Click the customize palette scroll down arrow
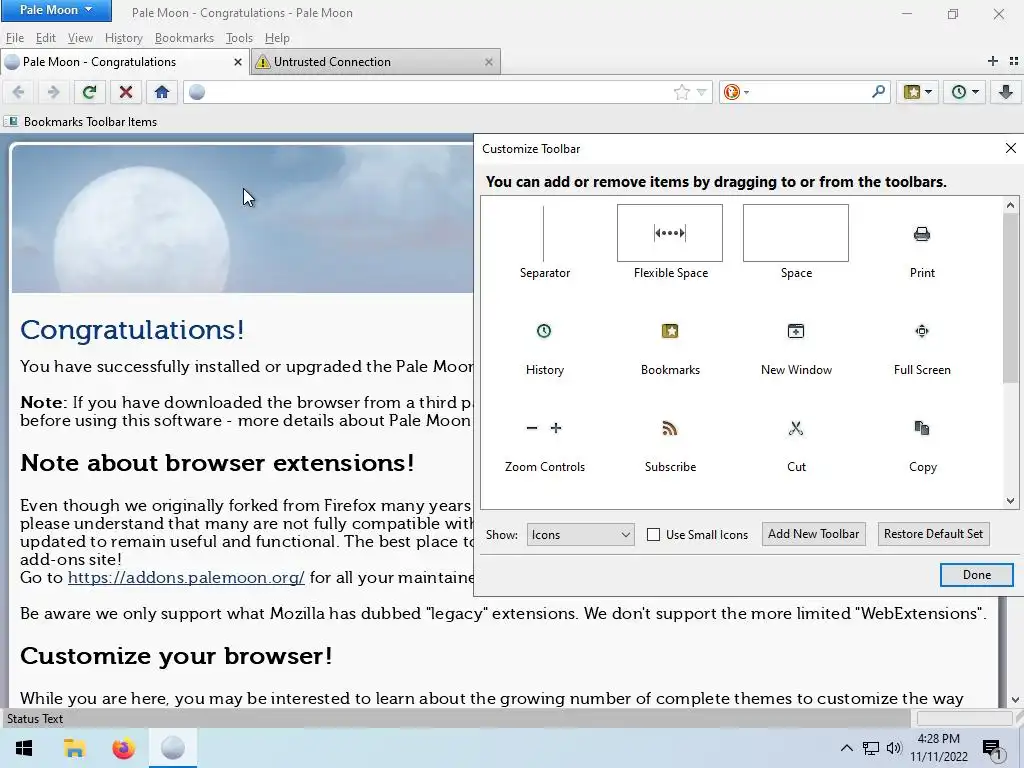This screenshot has width=1024, height=768. tap(1010, 501)
